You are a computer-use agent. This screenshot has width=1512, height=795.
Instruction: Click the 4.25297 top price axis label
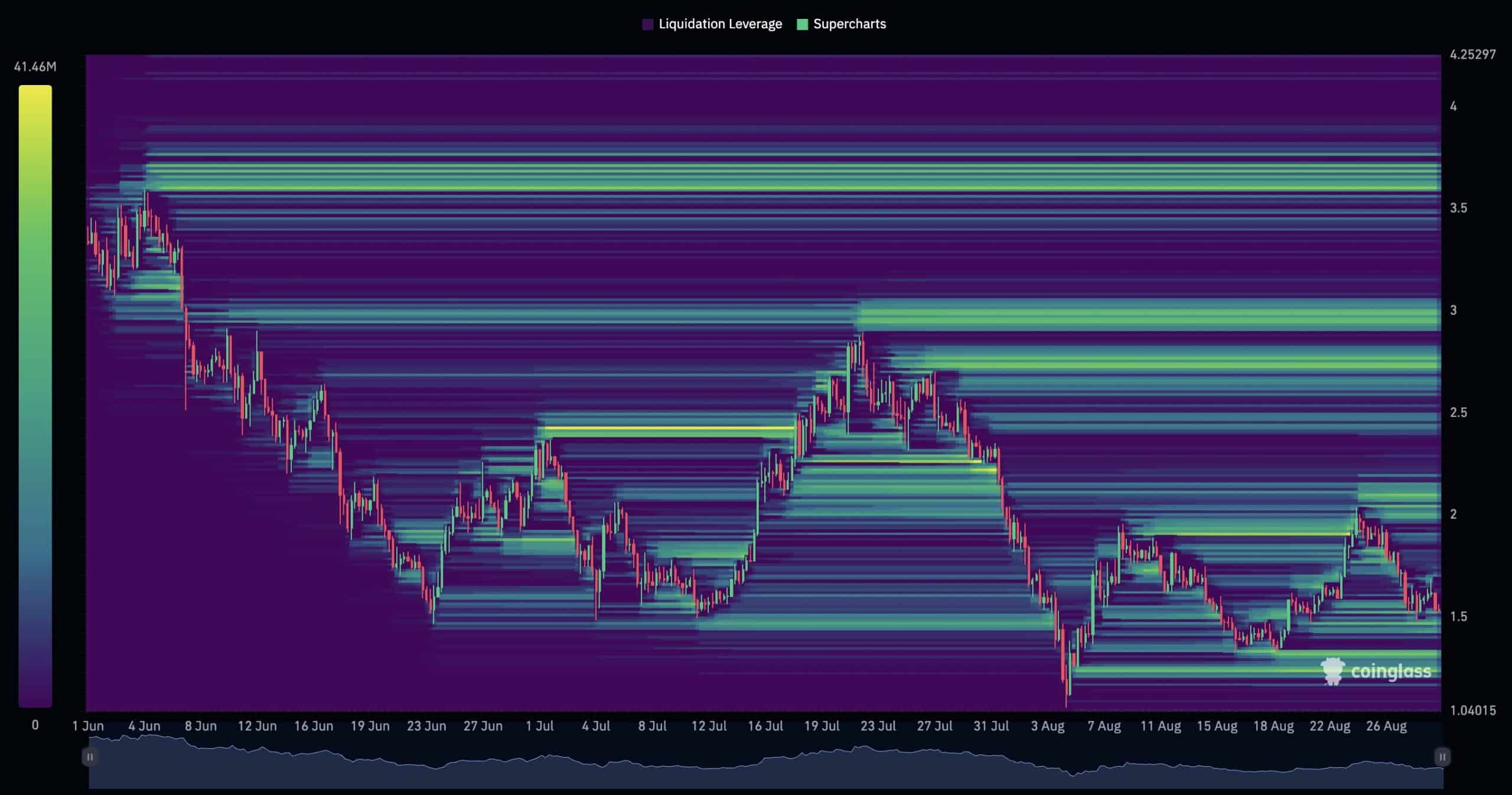(1472, 54)
